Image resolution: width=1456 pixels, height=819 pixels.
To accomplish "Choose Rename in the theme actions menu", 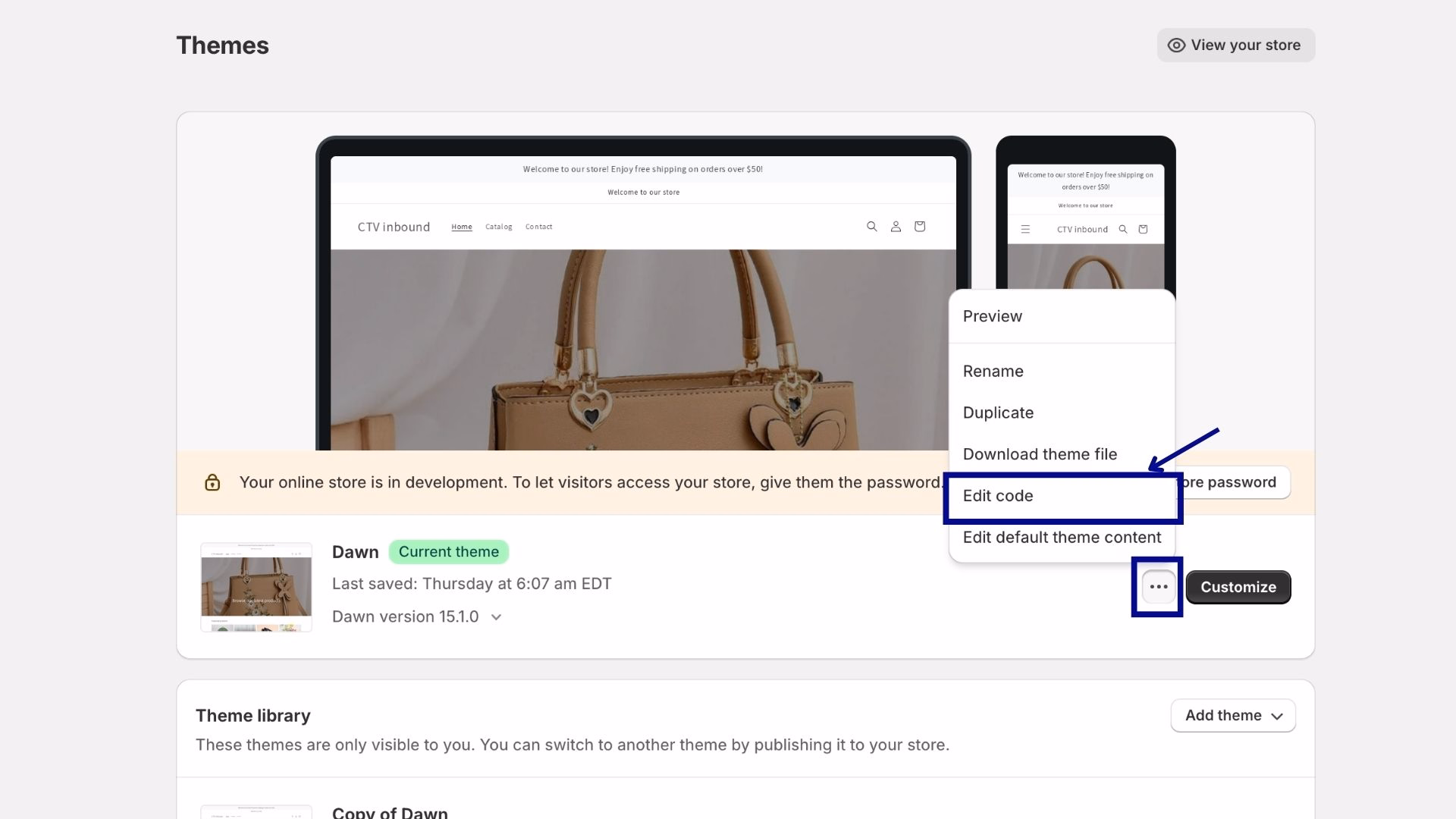I will click(1062, 371).
